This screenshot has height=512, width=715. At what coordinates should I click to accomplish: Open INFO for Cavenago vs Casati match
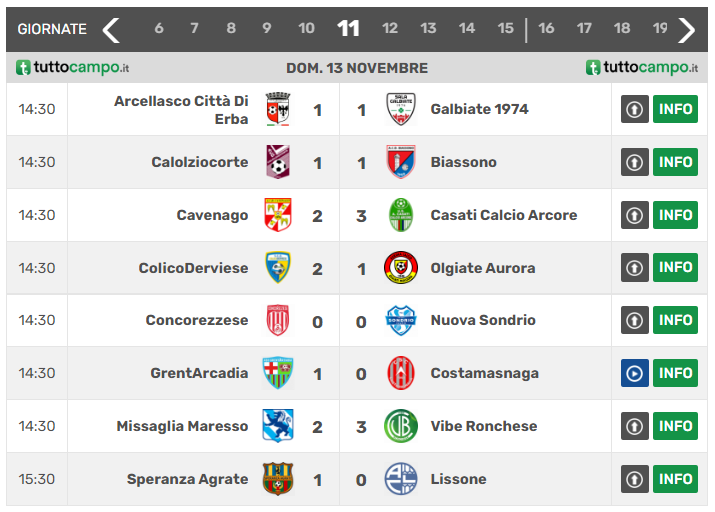(675, 215)
